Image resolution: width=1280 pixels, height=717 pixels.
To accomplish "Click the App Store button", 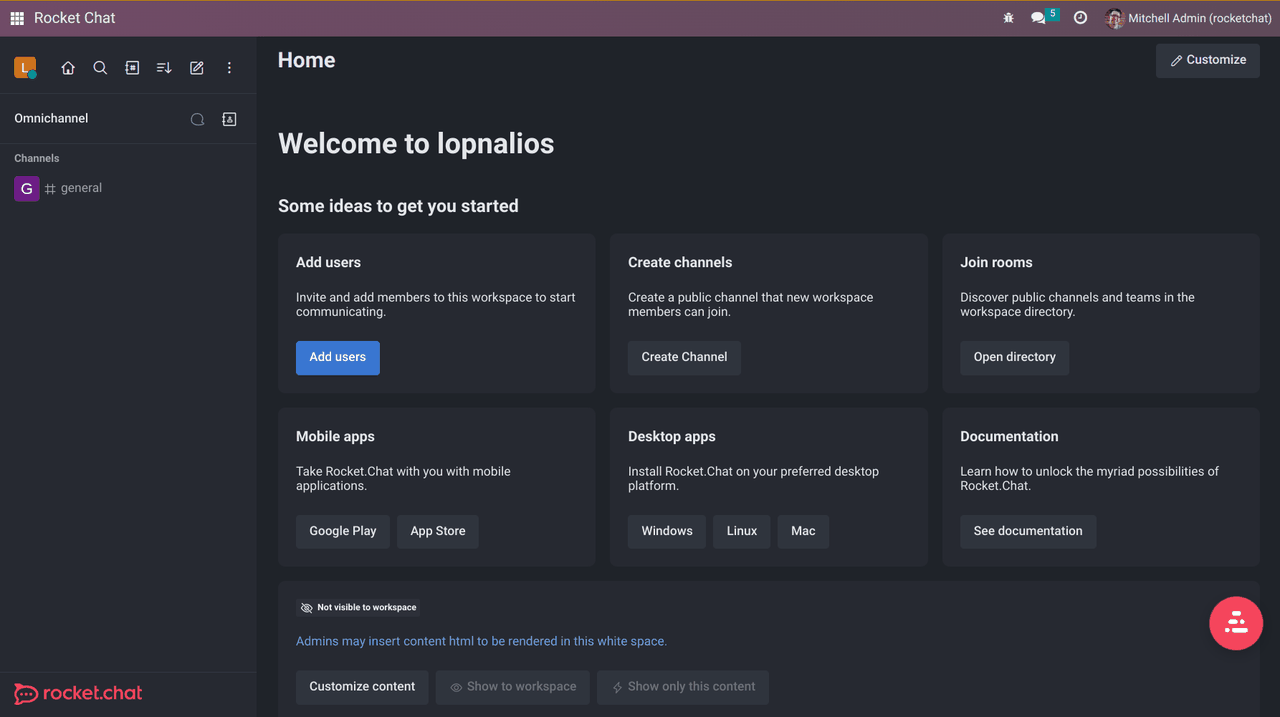I will coord(438,531).
